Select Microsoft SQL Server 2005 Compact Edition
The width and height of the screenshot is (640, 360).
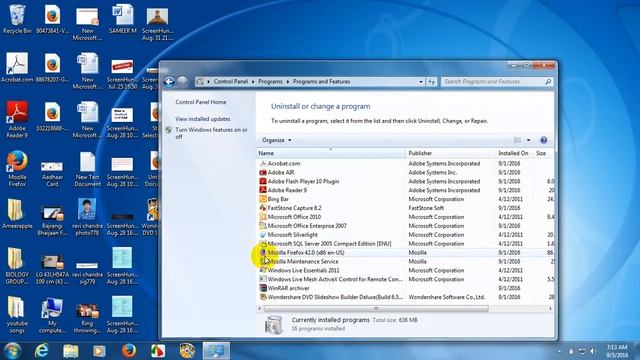tap(329, 244)
